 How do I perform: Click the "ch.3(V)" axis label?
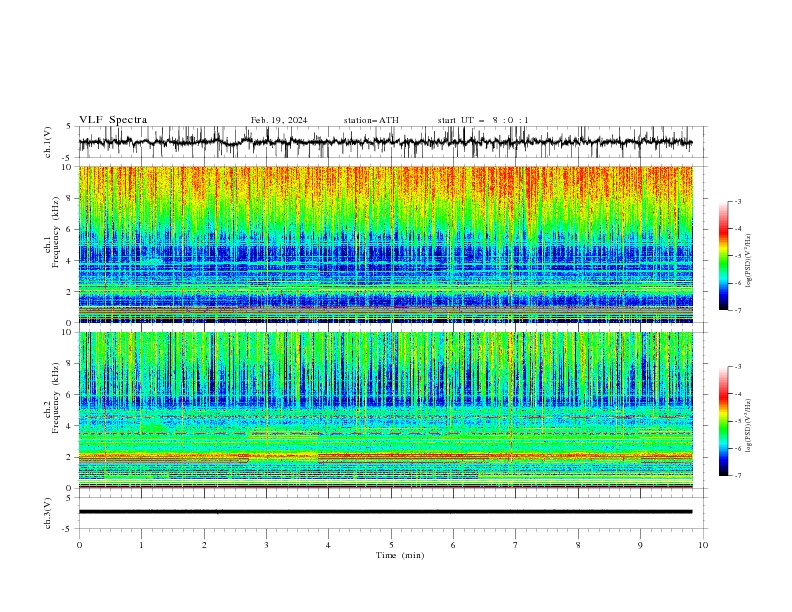[x=48, y=513]
